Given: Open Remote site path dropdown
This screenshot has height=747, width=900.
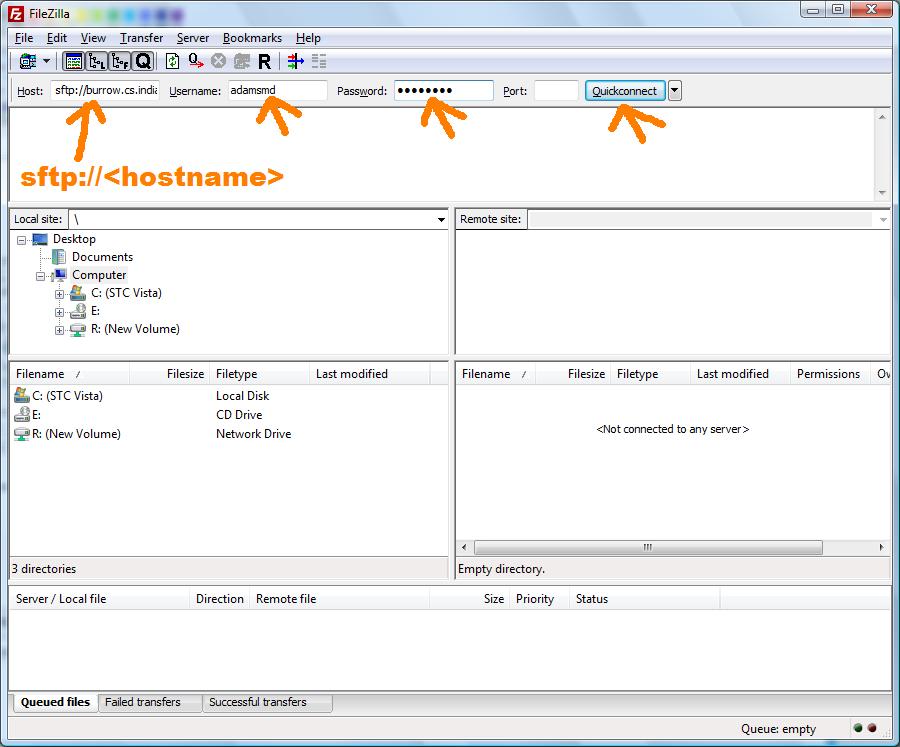Looking at the screenshot, I should [x=883, y=219].
